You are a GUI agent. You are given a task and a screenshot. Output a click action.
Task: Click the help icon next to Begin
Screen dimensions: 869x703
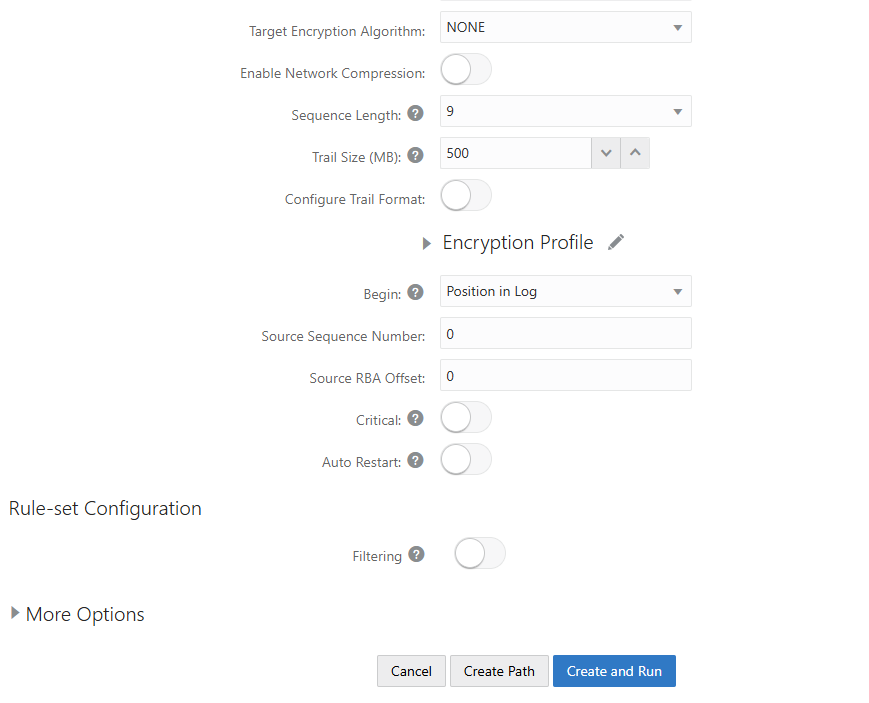pyautogui.click(x=415, y=292)
